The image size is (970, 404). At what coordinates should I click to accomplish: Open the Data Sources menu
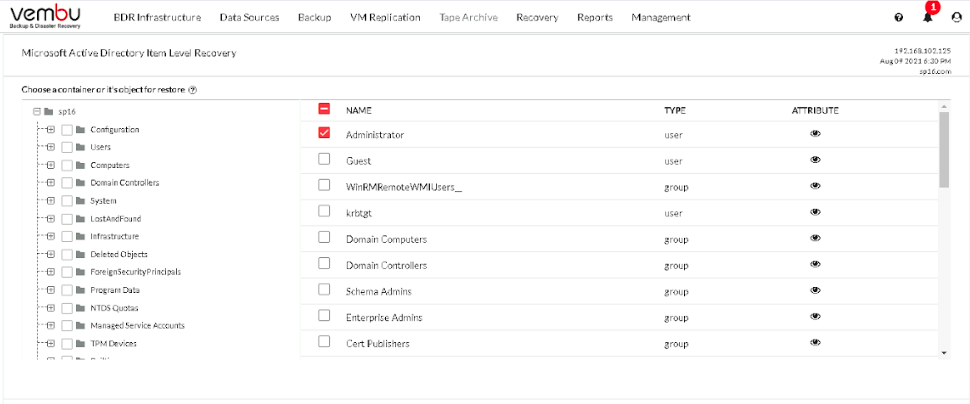click(x=249, y=17)
